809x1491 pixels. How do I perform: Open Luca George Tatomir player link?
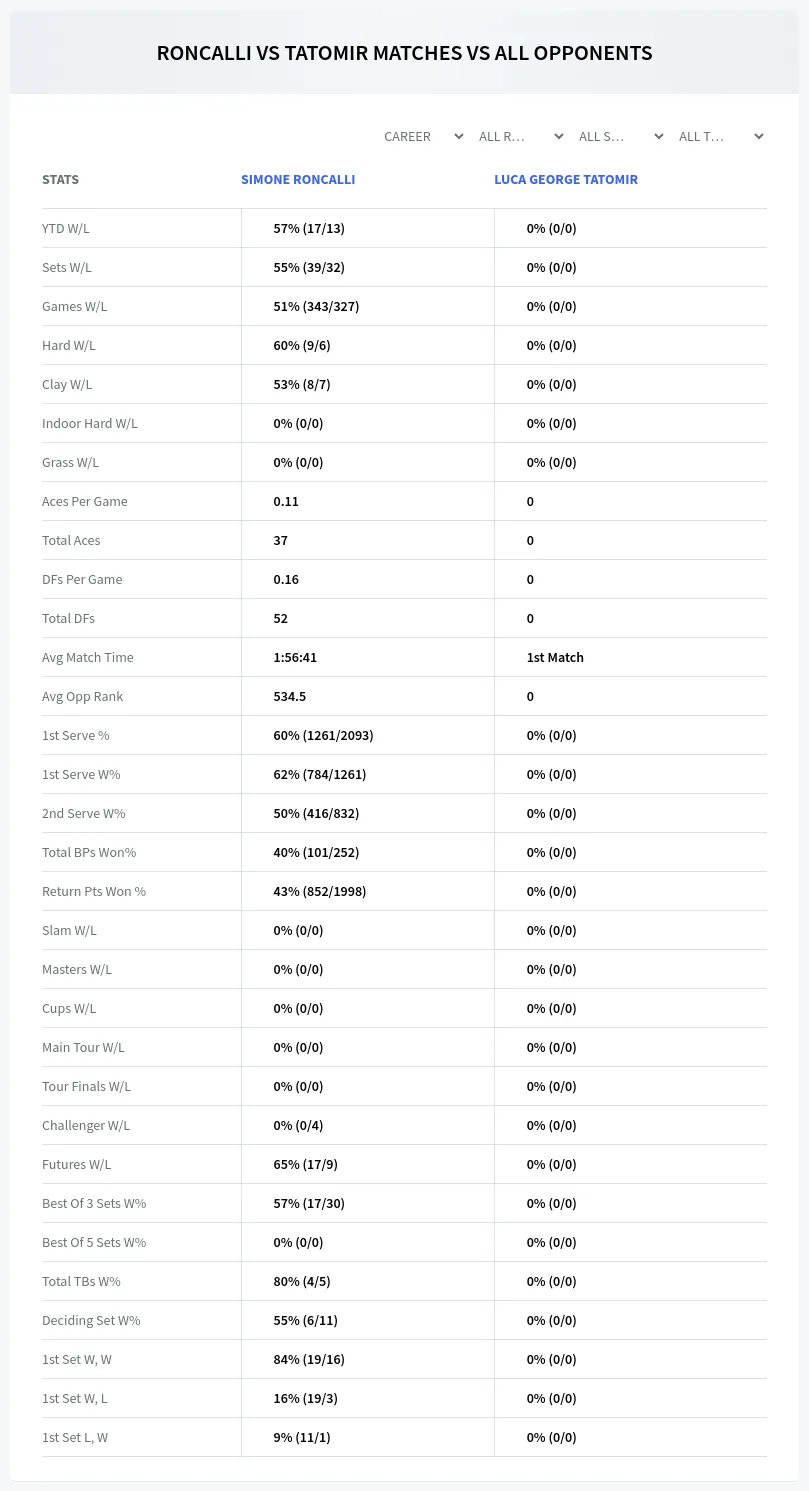[x=566, y=180]
